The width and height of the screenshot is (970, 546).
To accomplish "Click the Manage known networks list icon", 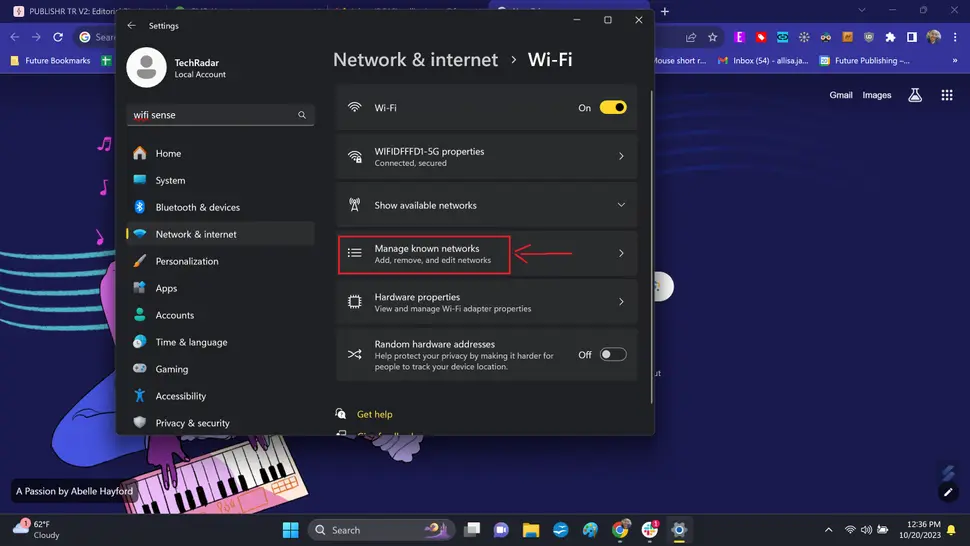I will coord(354,253).
